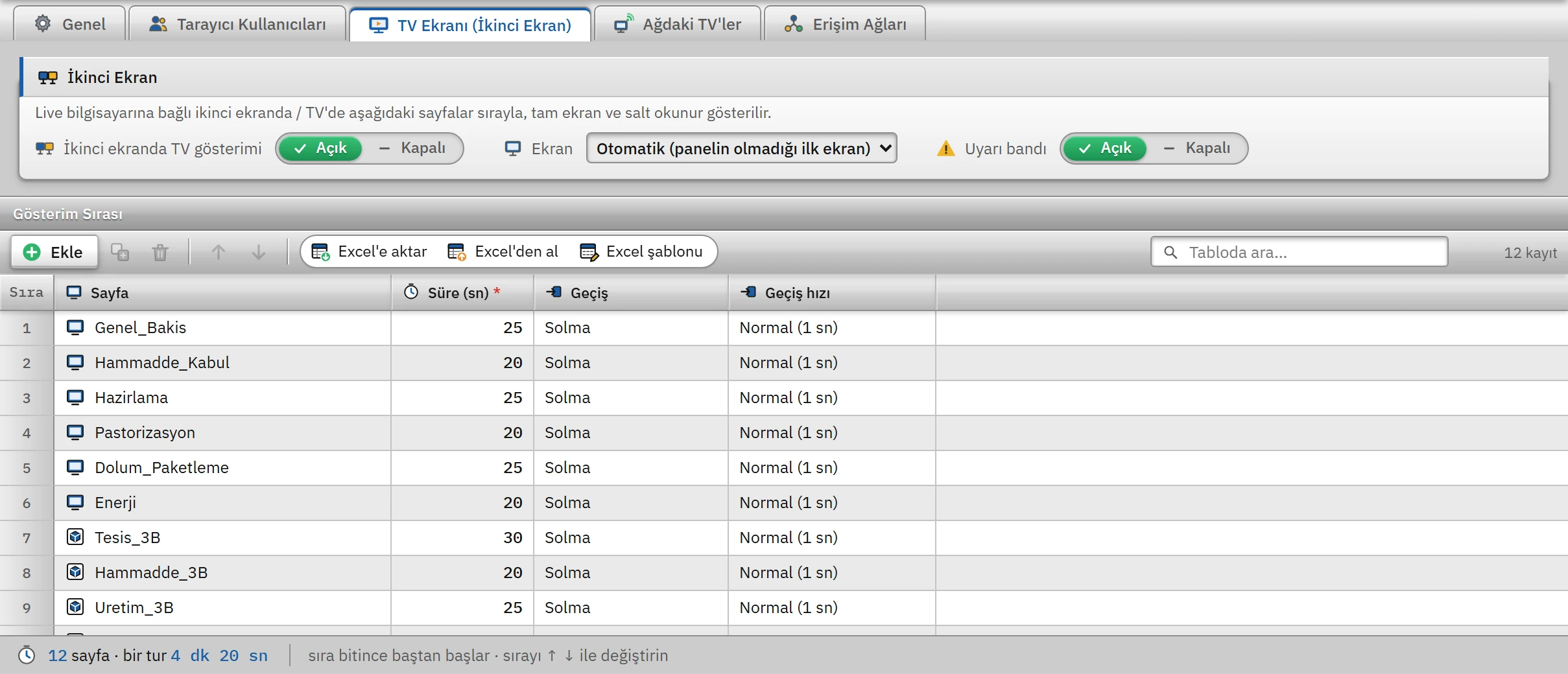
Task: Click the Geçiş hızı column header
Action: point(832,293)
